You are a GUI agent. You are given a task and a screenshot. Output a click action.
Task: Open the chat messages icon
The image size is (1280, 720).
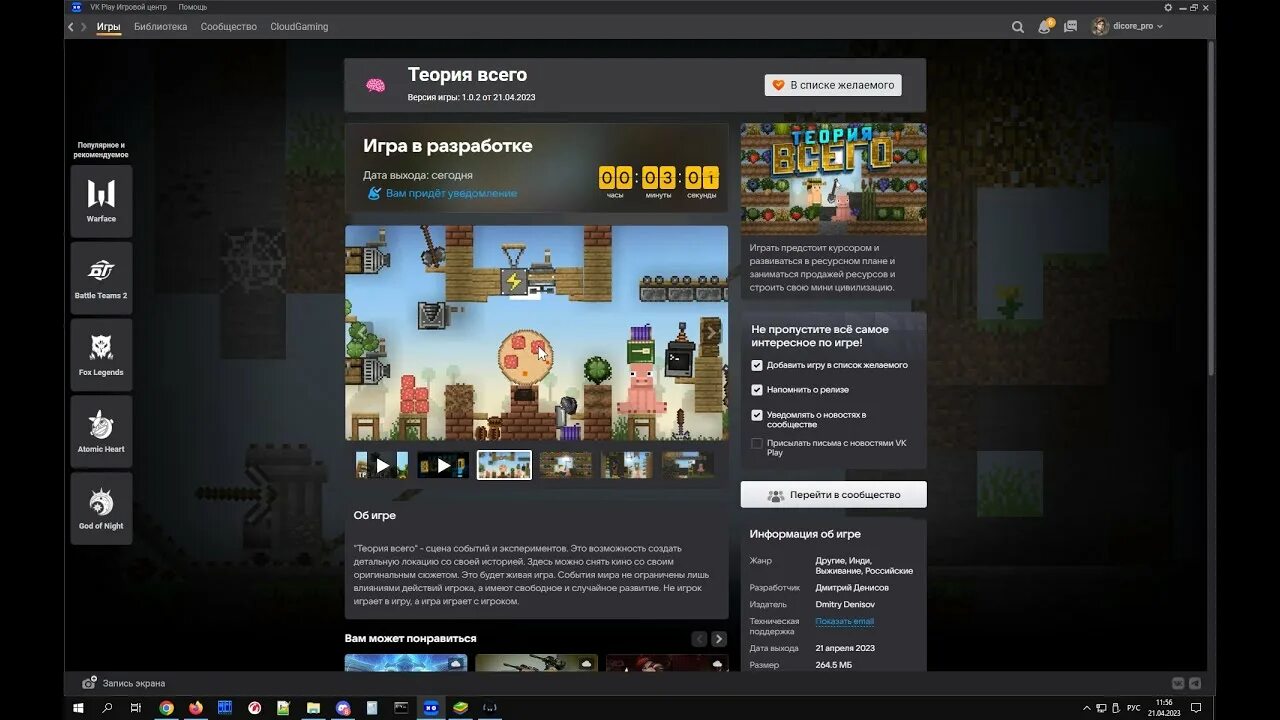1071,27
